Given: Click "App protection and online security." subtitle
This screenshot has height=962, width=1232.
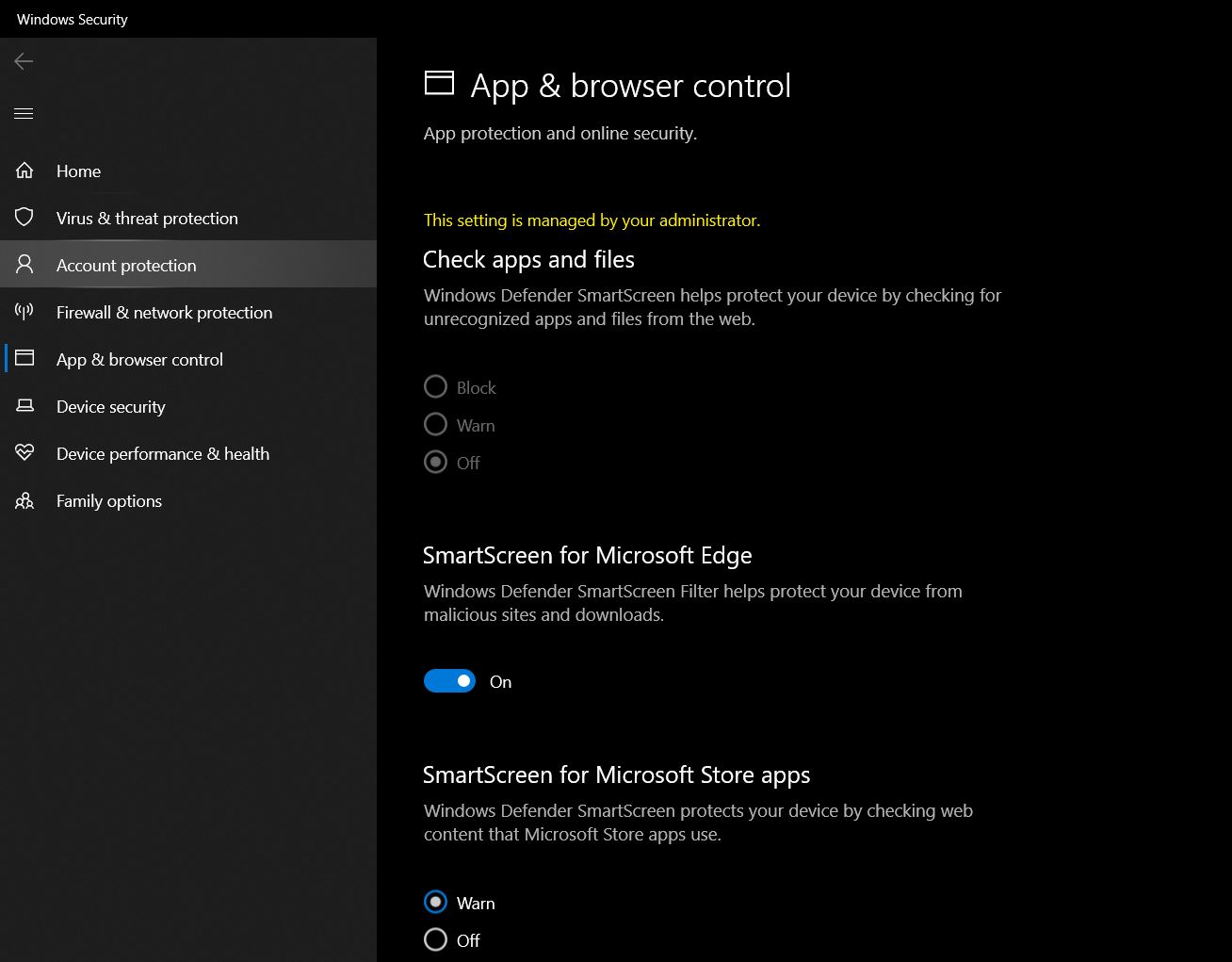Looking at the screenshot, I should click(560, 134).
